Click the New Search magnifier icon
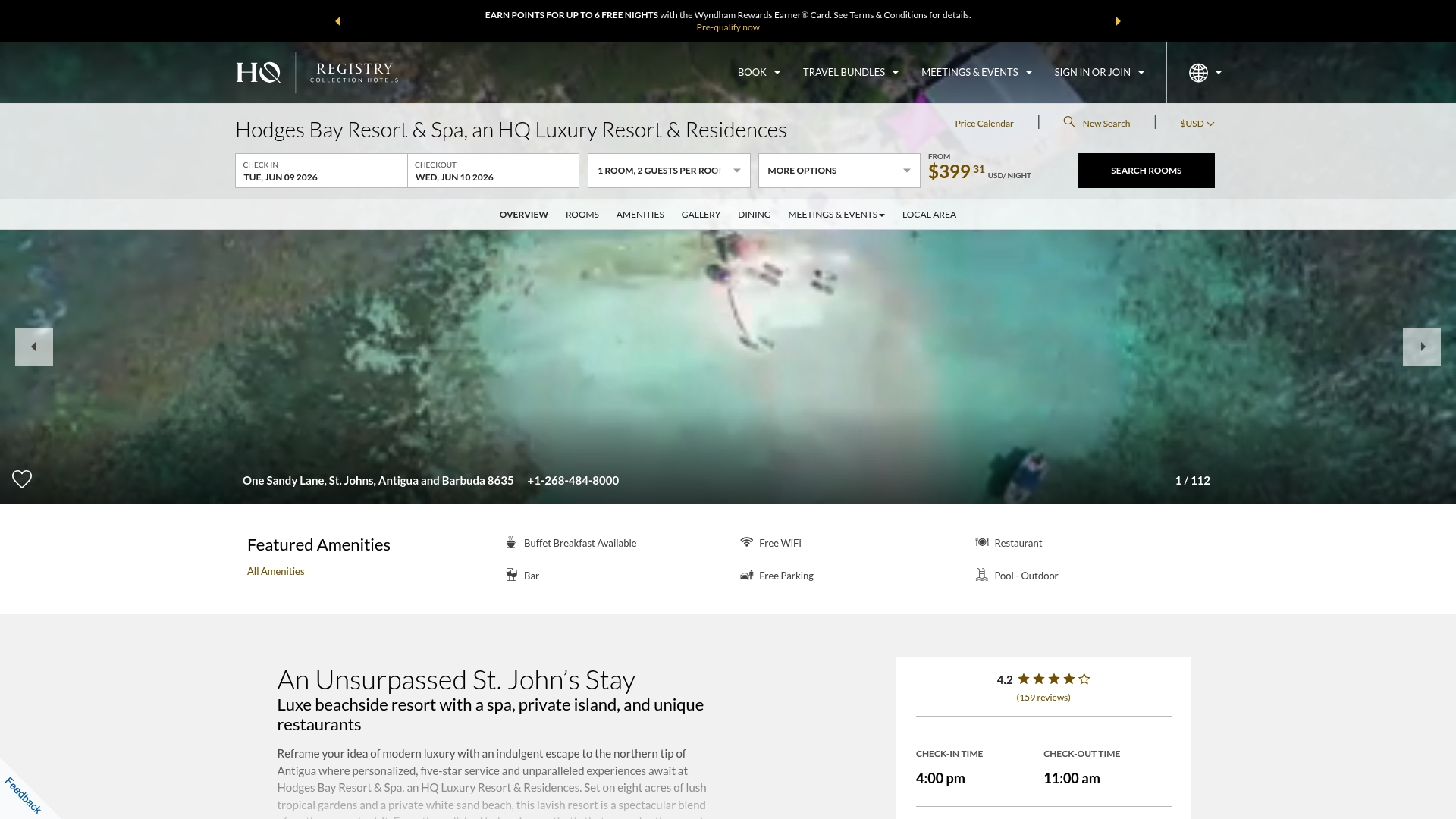The height and width of the screenshot is (819, 1456). pyautogui.click(x=1069, y=122)
